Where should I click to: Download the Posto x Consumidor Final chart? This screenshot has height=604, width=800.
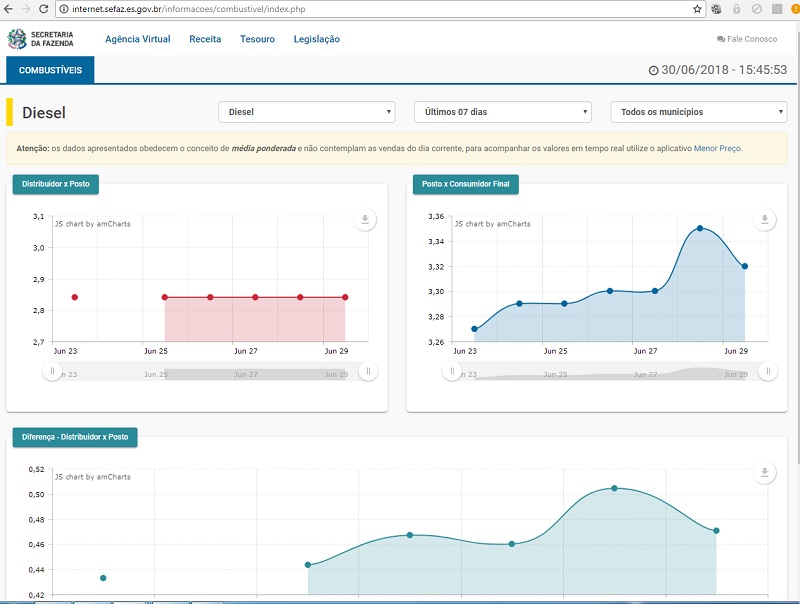click(764, 219)
